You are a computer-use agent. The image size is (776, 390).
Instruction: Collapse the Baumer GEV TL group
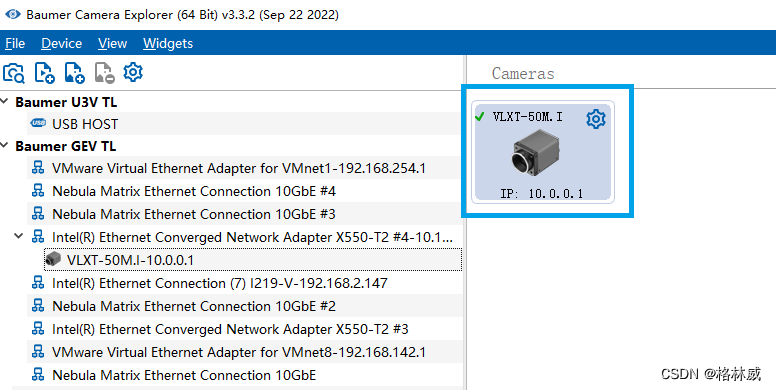(x=4, y=146)
